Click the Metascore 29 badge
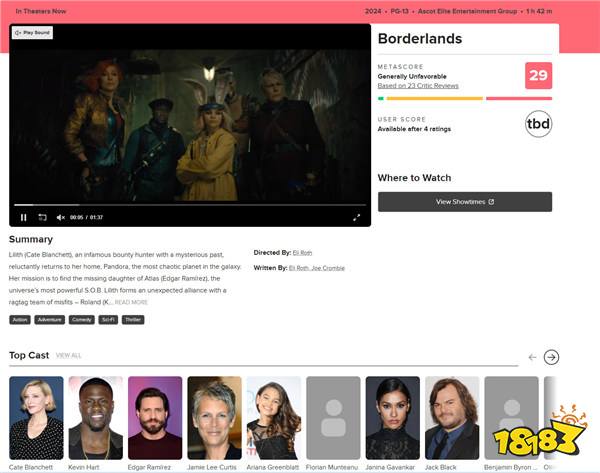Image resolution: width=600 pixels, height=473 pixels. 538,75
